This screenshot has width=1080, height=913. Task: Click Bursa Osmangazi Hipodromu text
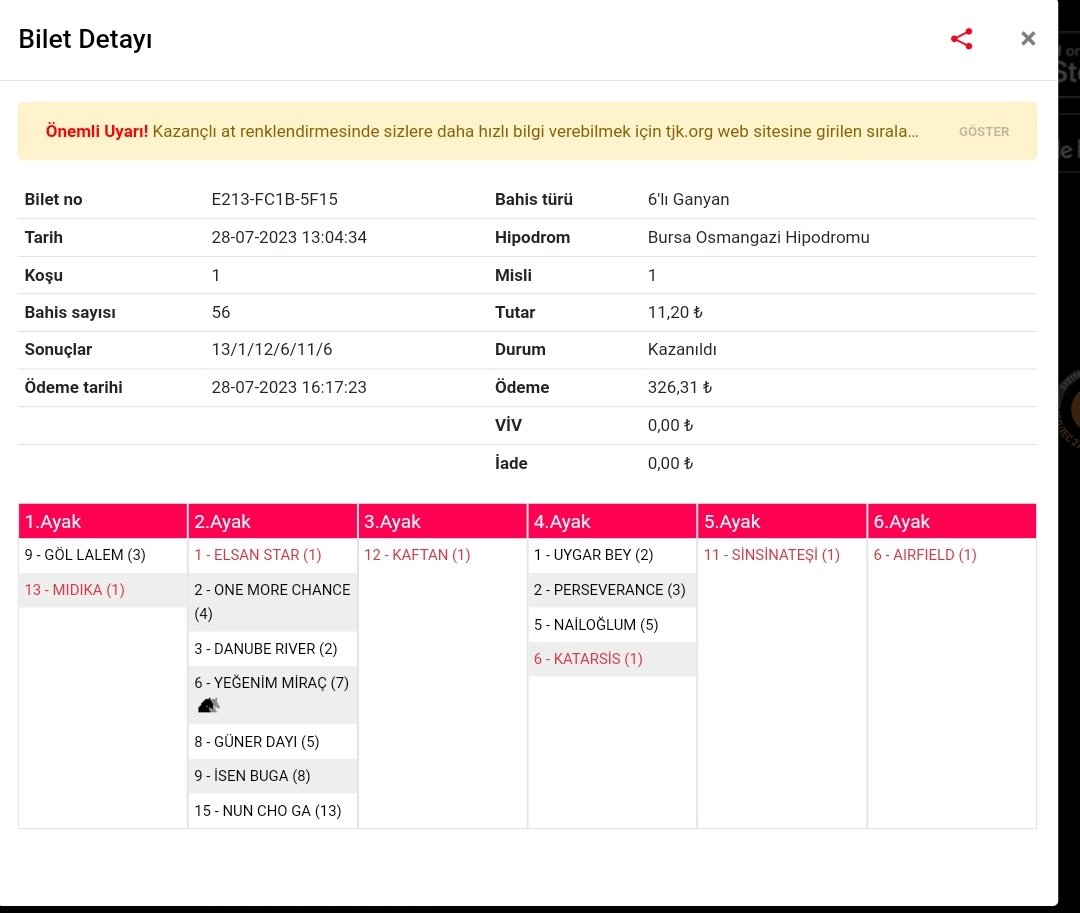click(x=758, y=238)
